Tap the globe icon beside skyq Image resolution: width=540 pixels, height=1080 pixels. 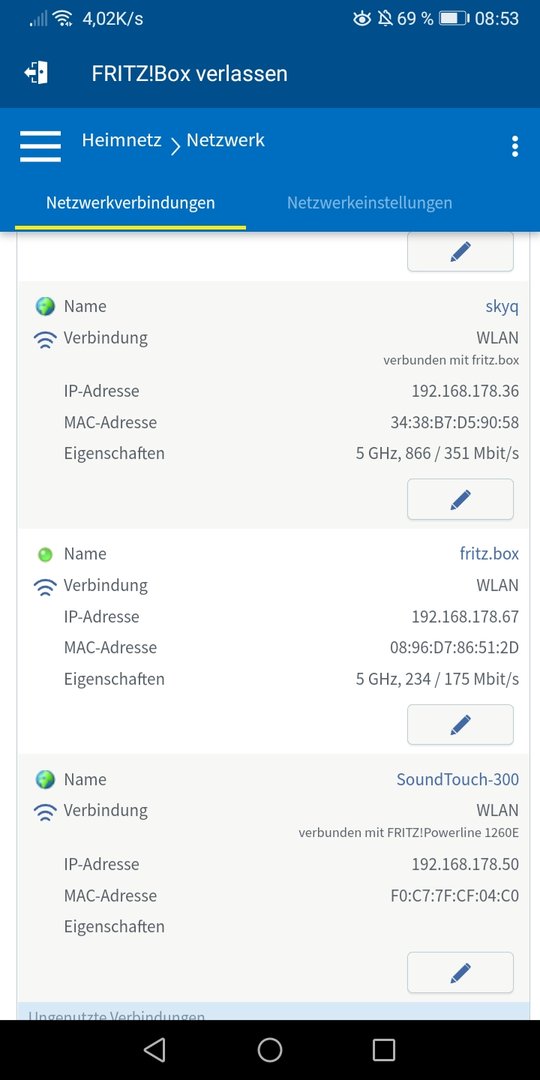45,306
